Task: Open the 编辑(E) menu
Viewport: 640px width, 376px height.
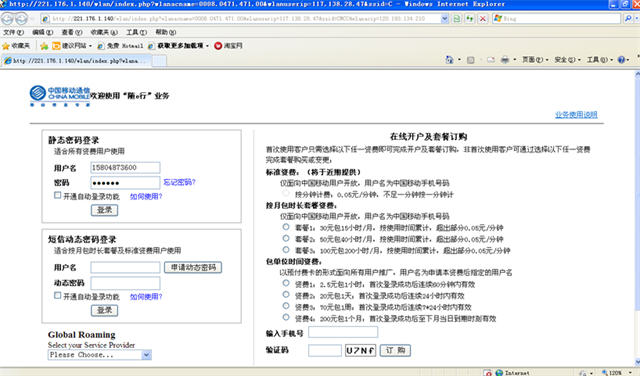Action: point(42,32)
